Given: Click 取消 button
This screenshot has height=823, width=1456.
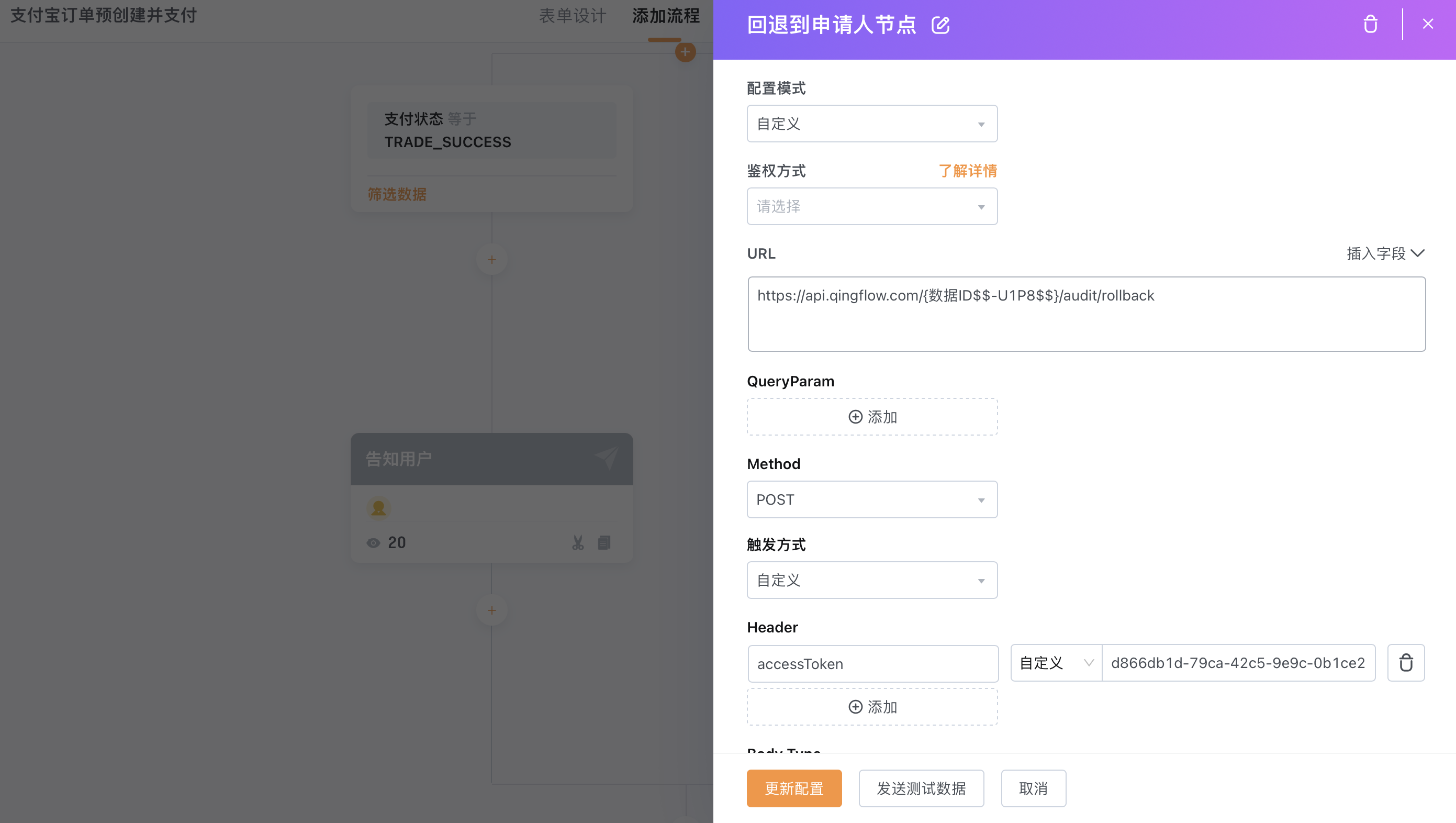Looking at the screenshot, I should [x=1033, y=788].
